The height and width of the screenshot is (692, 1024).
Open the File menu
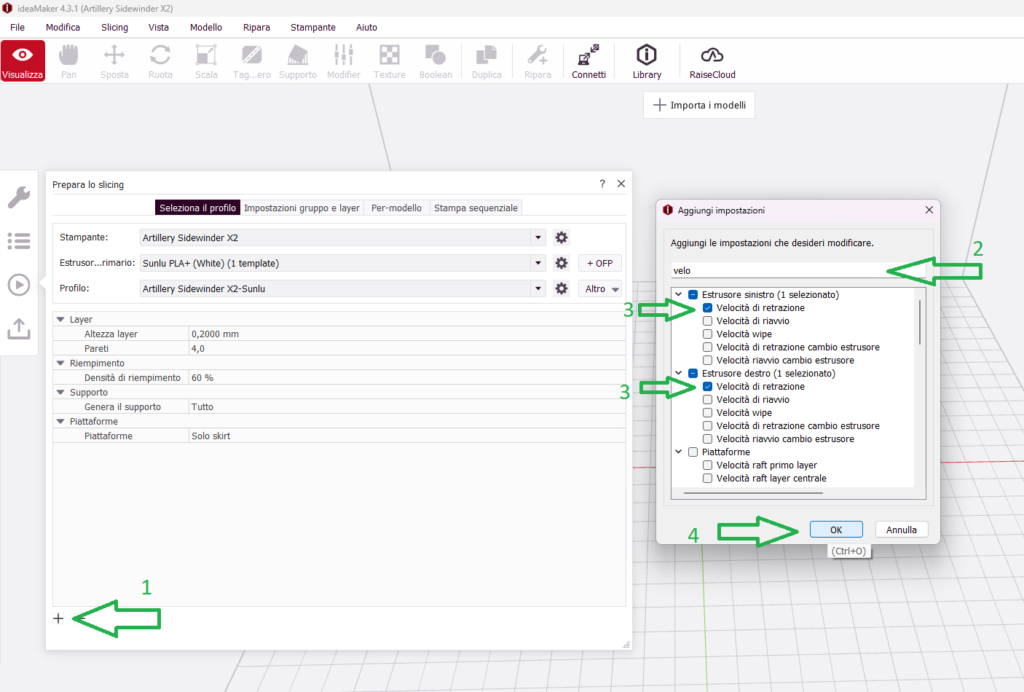tap(18, 27)
